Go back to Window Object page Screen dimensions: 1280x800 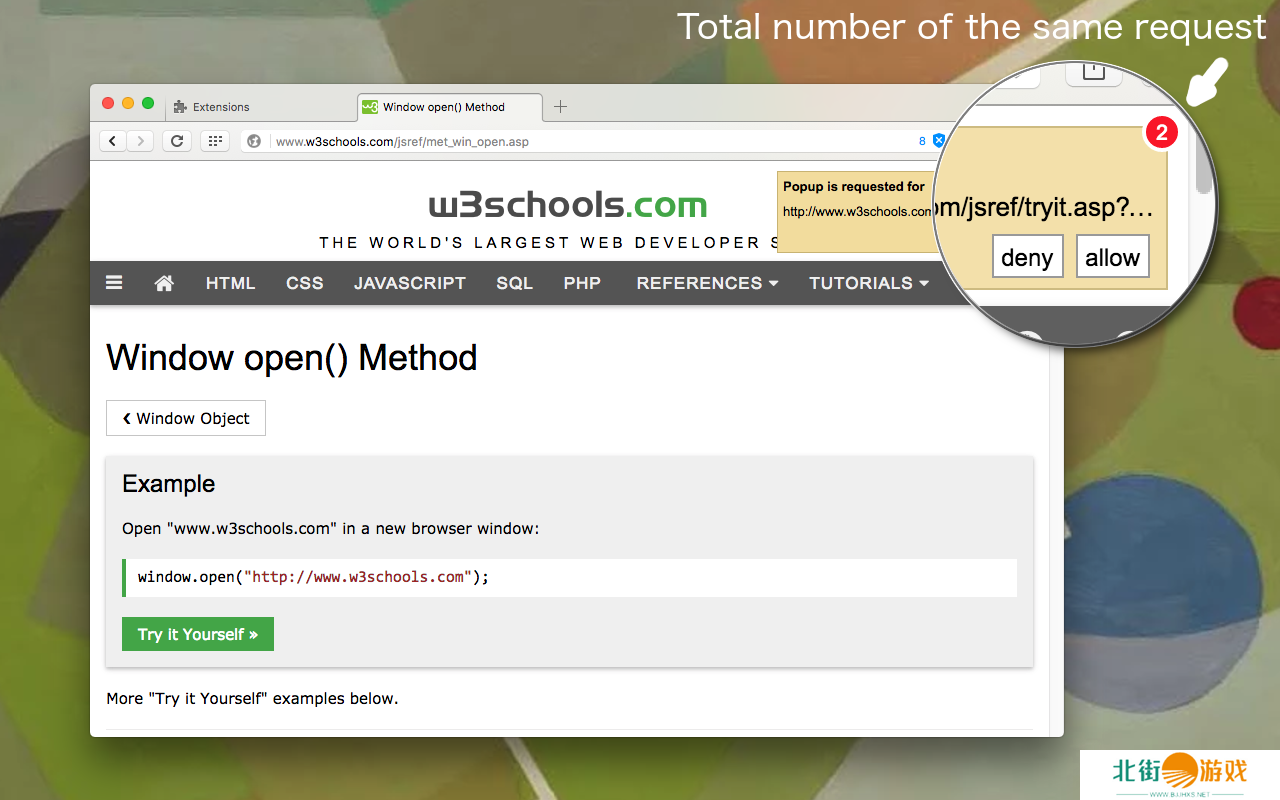(x=186, y=418)
